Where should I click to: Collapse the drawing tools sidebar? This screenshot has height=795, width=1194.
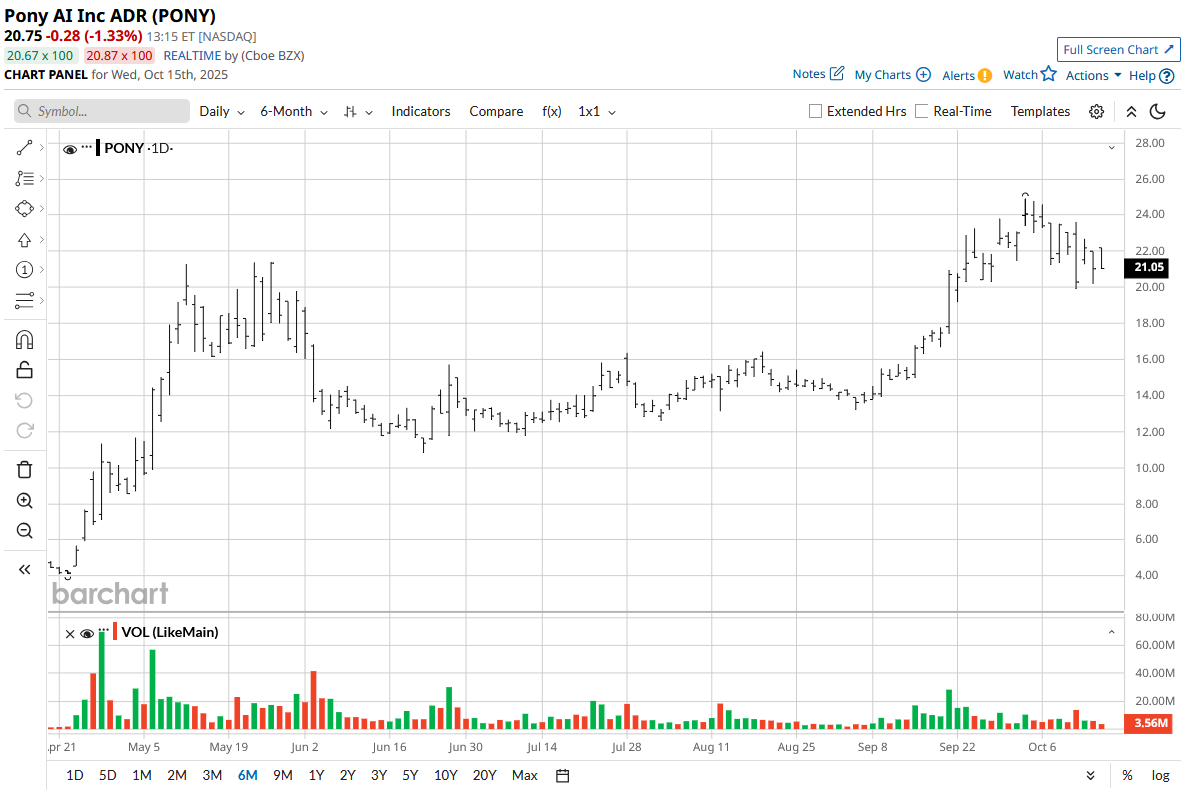pos(24,570)
